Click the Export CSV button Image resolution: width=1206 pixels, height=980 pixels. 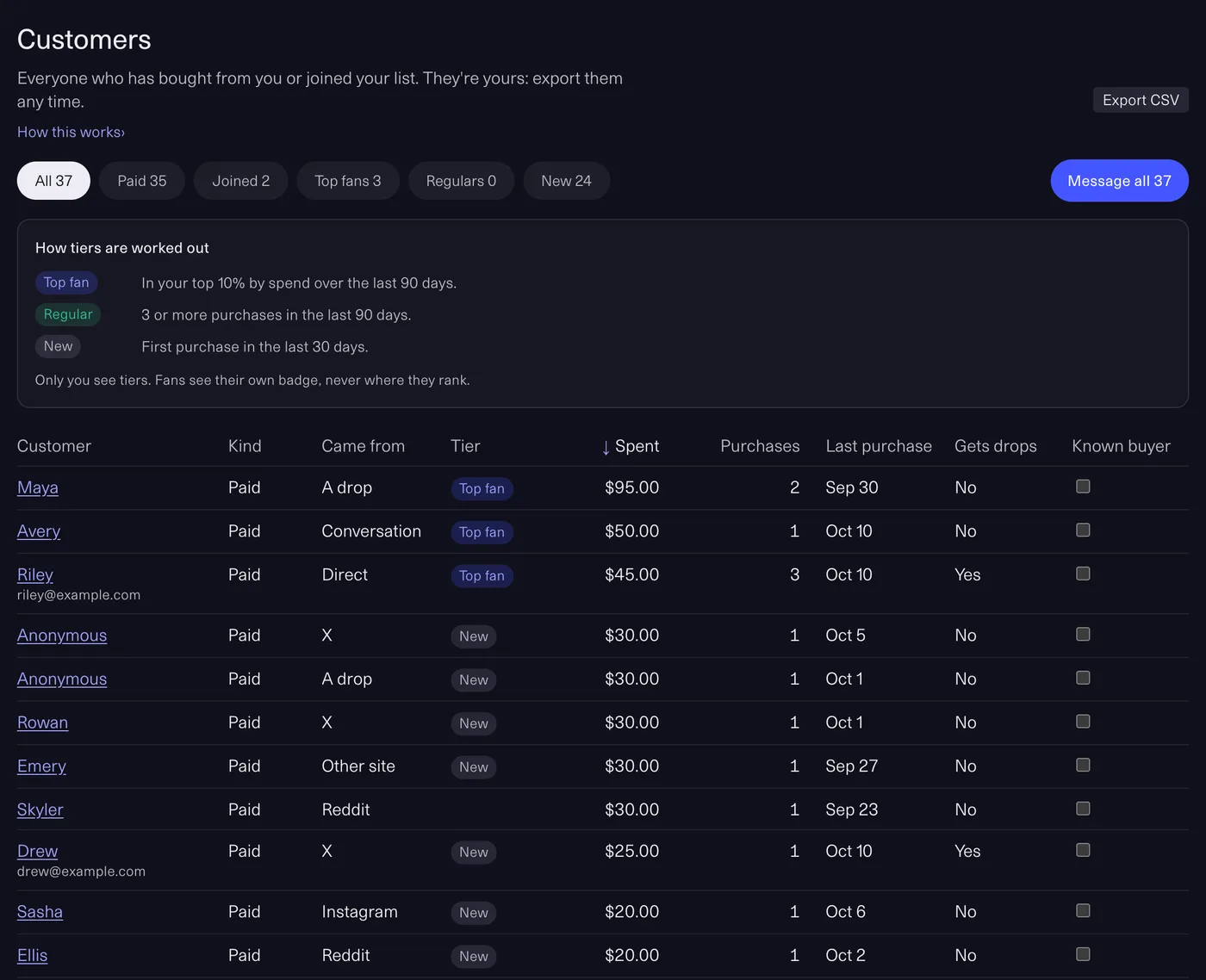tap(1141, 100)
